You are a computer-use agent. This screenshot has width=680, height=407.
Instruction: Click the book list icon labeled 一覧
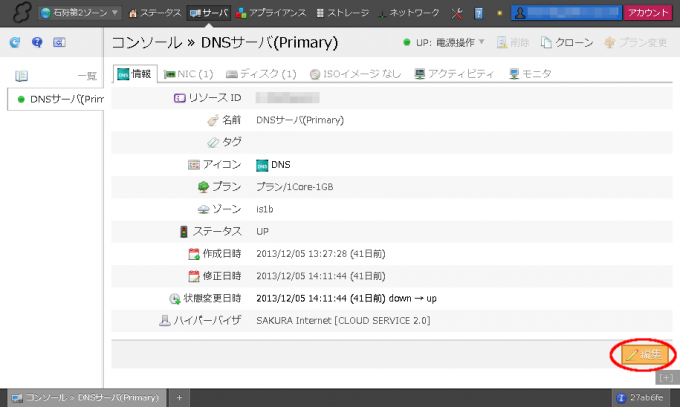click(x=22, y=75)
